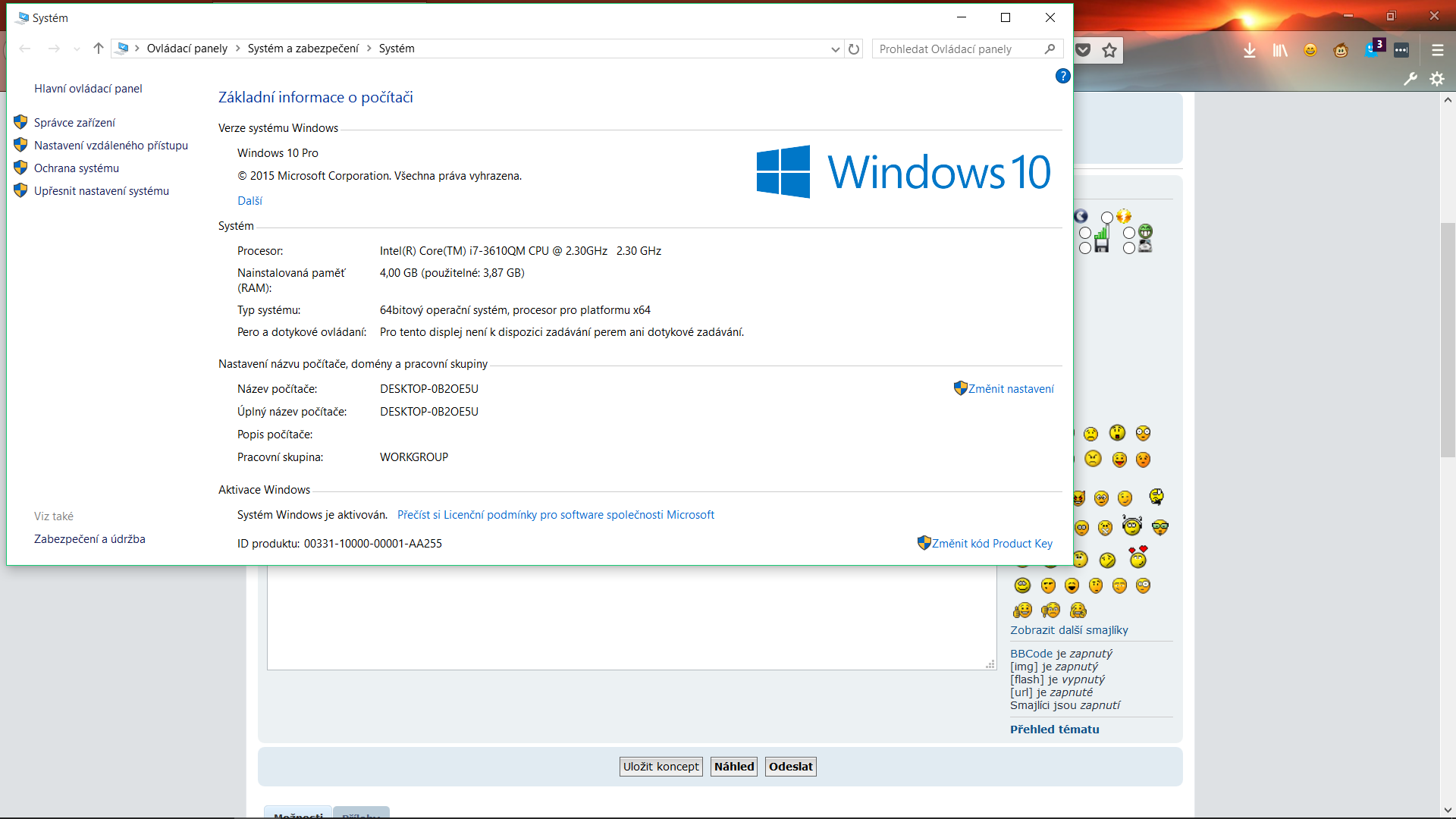Click the Další link under Windows version

tap(249, 201)
